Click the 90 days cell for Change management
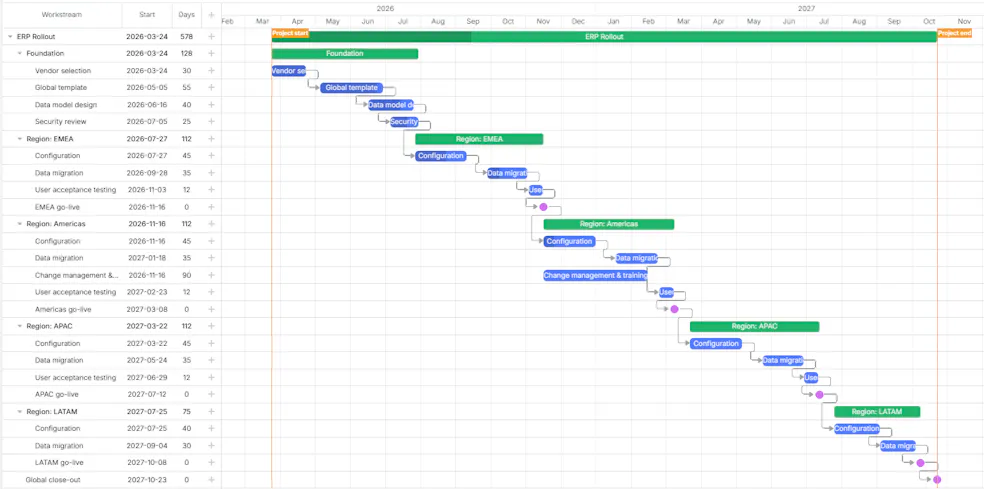Image resolution: width=984 pixels, height=489 pixels. tap(186, 275)
